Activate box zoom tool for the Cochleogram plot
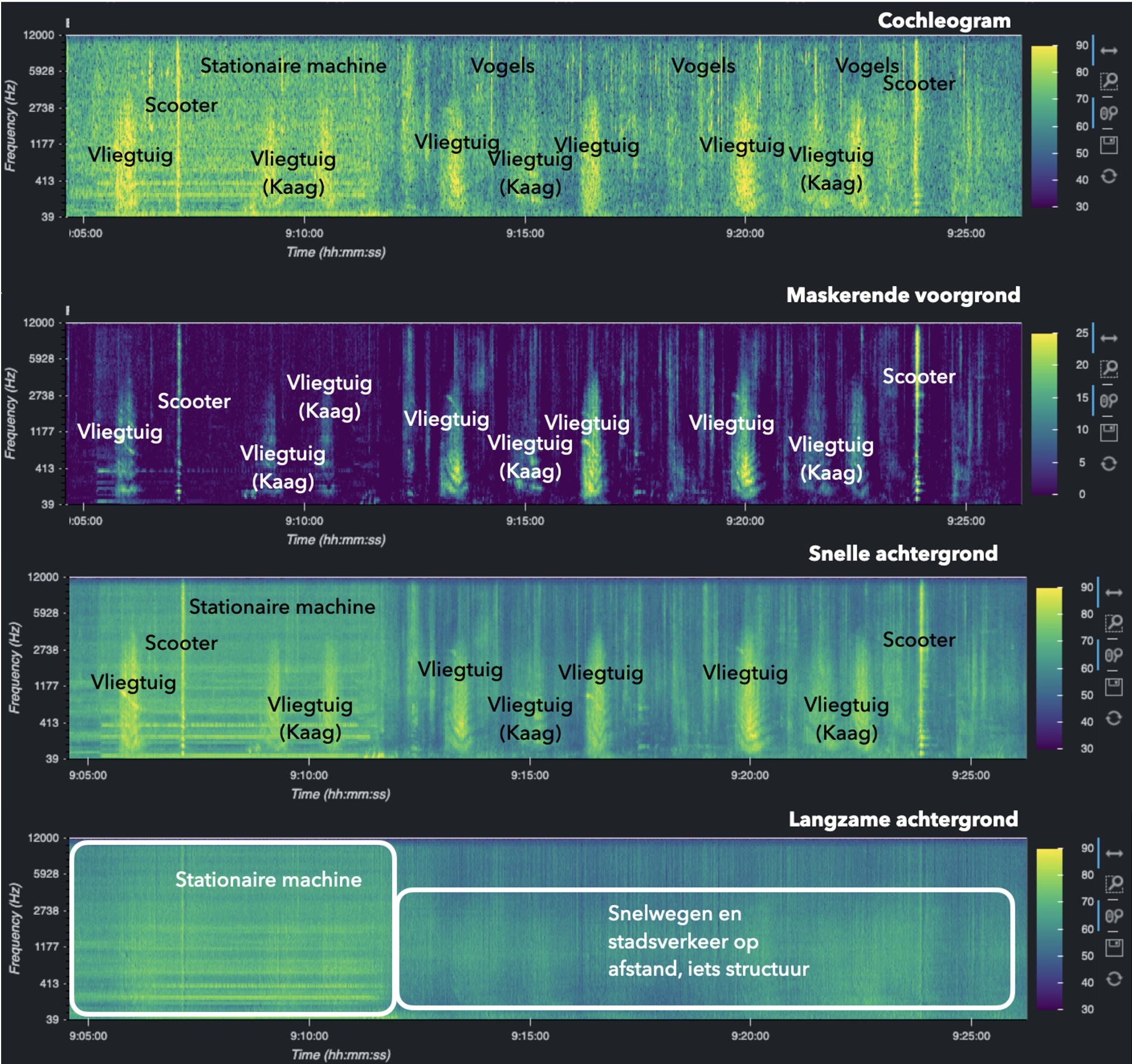 click(x=1109, y=82)
